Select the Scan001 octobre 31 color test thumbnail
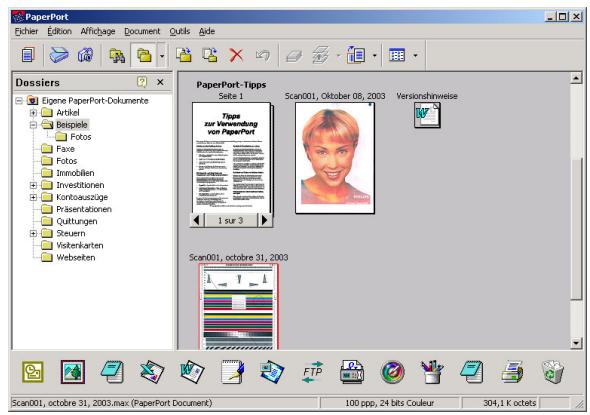 click(x=239, y=306)
